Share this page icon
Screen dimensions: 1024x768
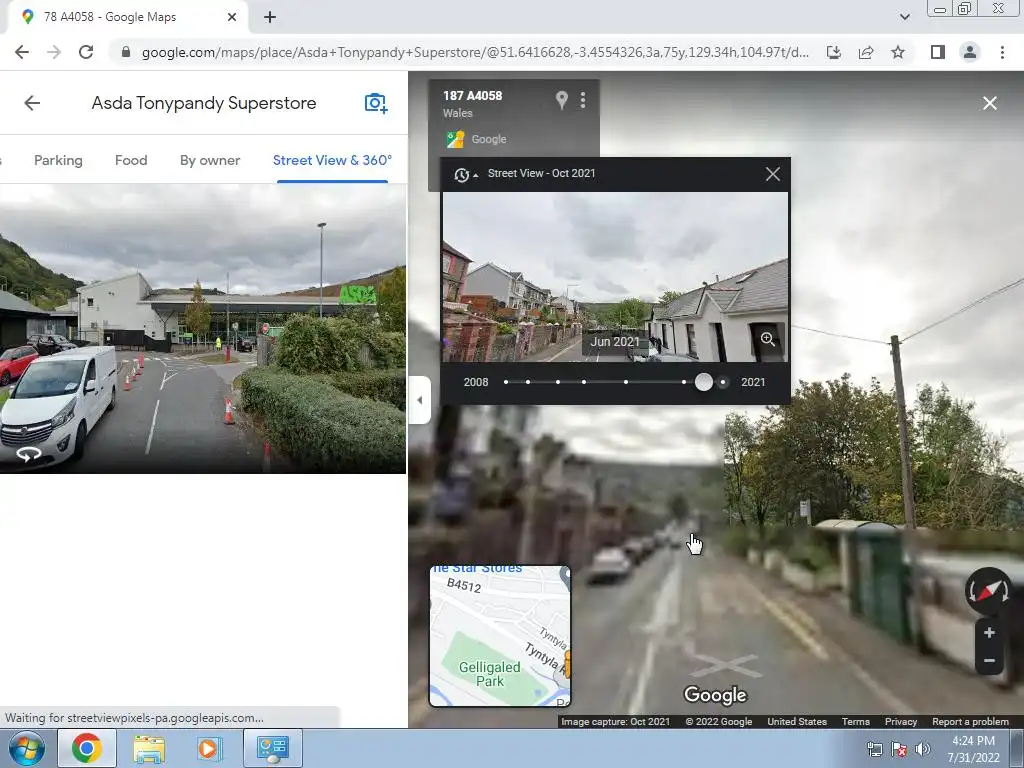[866, 52]
